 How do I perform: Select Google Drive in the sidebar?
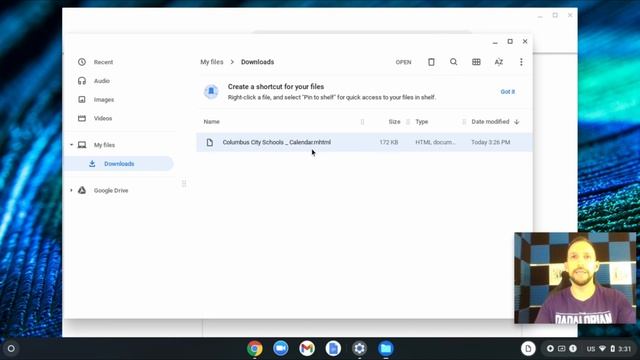tap(111, 191)
